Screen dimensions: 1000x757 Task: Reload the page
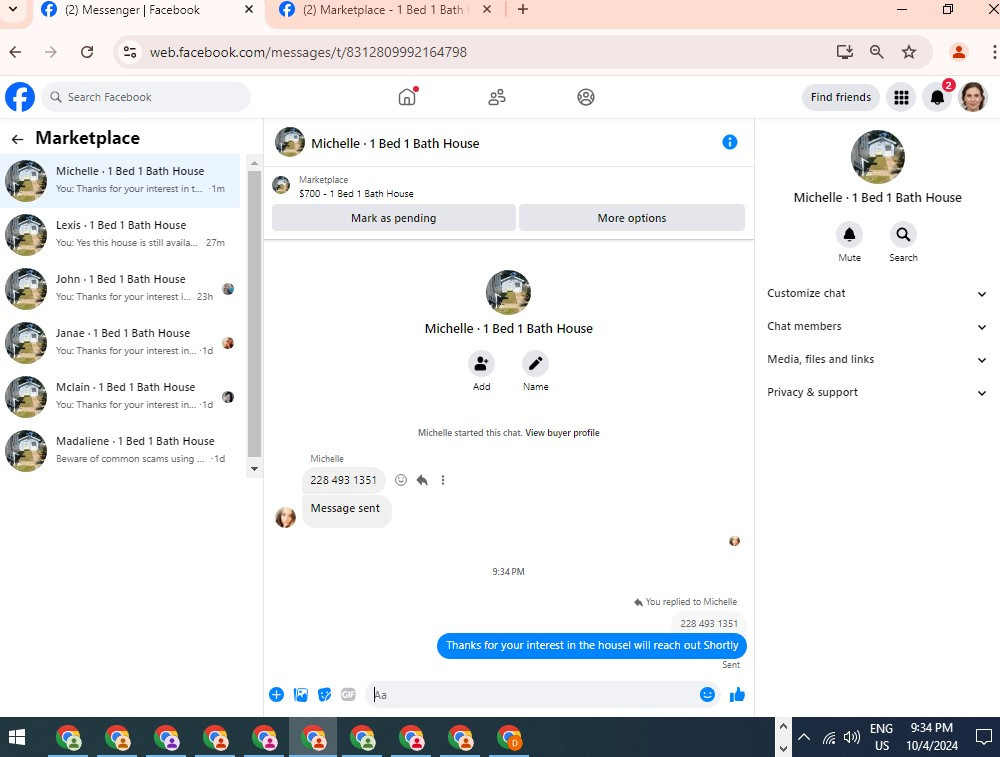tap(87, 52)
